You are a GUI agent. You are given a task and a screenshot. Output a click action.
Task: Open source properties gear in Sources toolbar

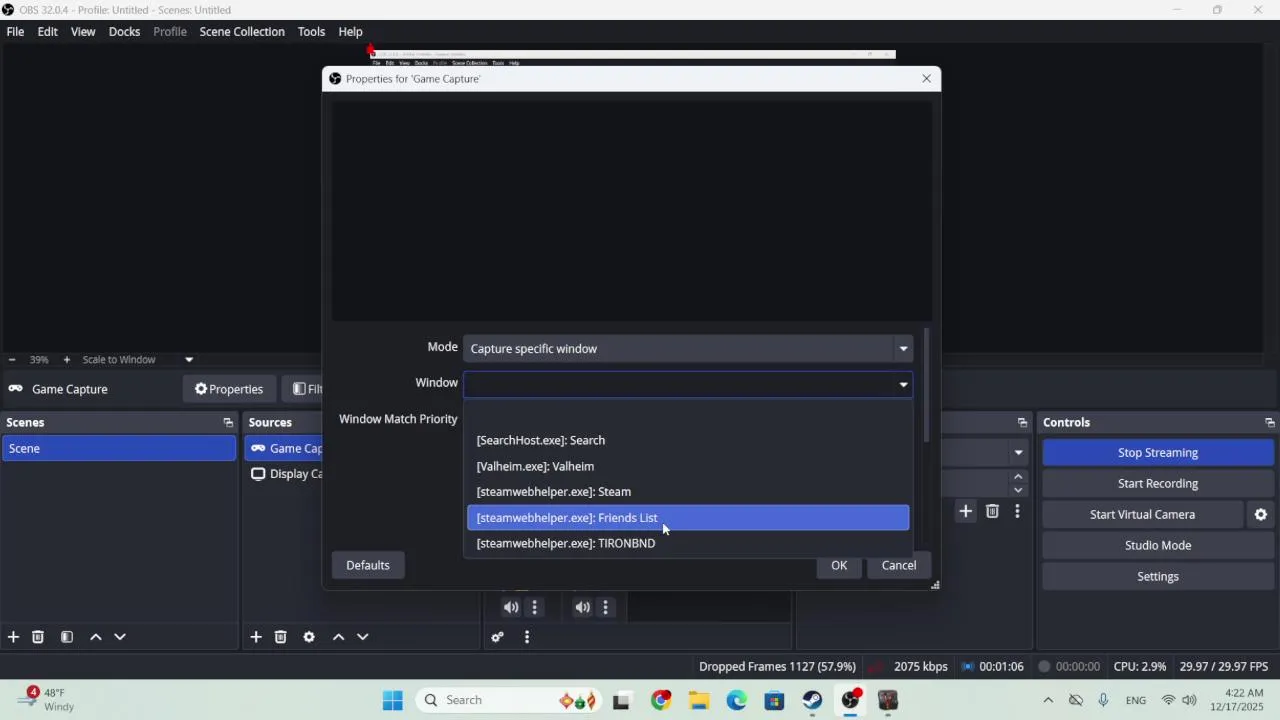coord(309,637)
